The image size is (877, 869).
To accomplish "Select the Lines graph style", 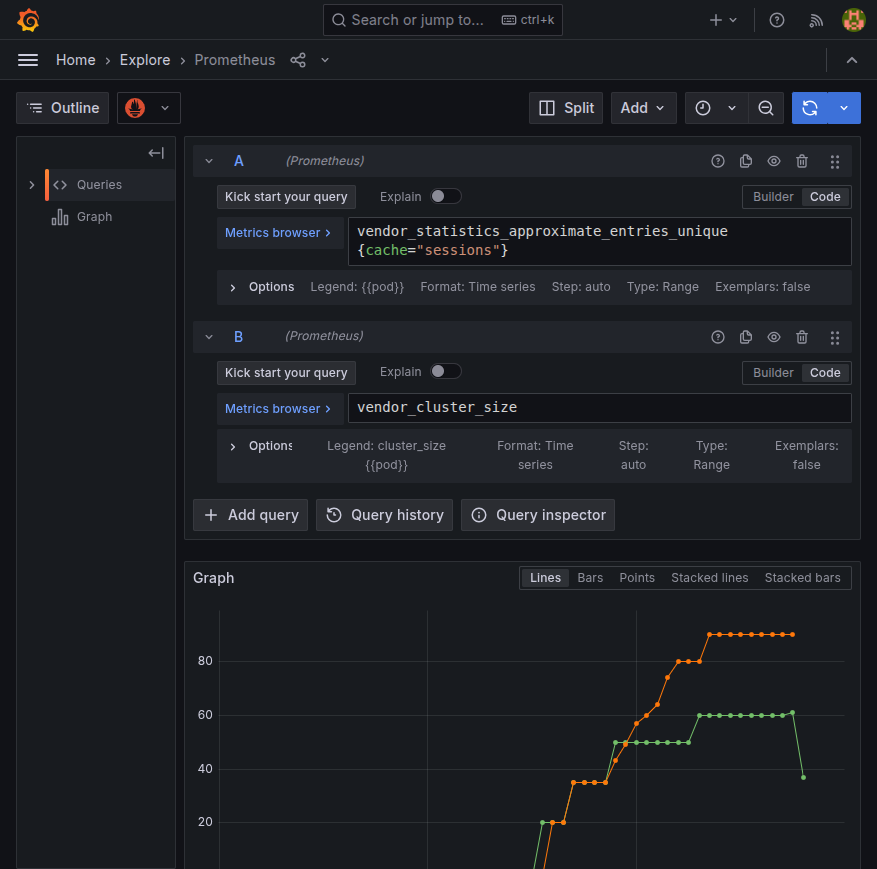I will (545, 578).
